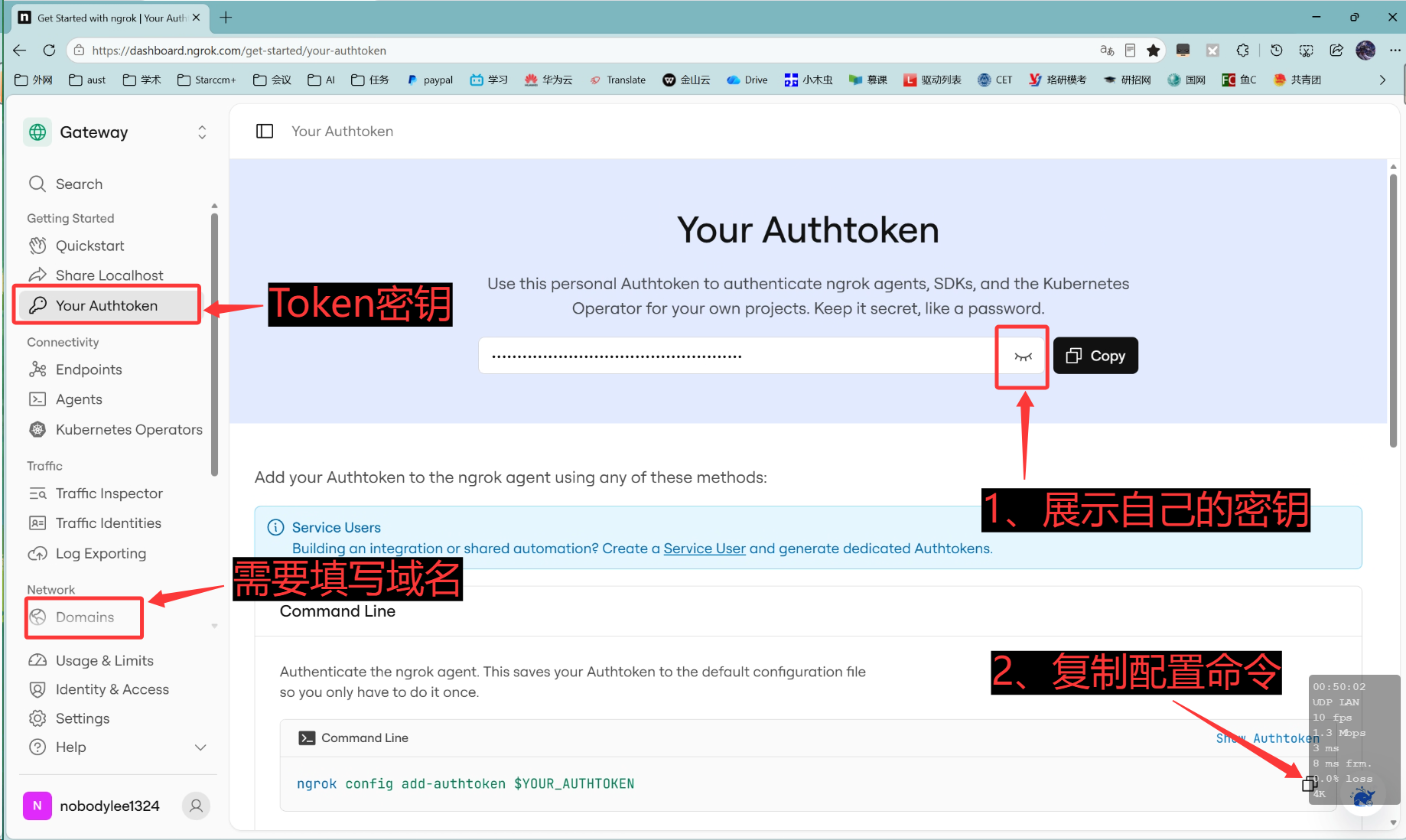The height and width of the screenshot is (840, 1406).
Task: Open the CET bookmark
Action: point(995,80)
